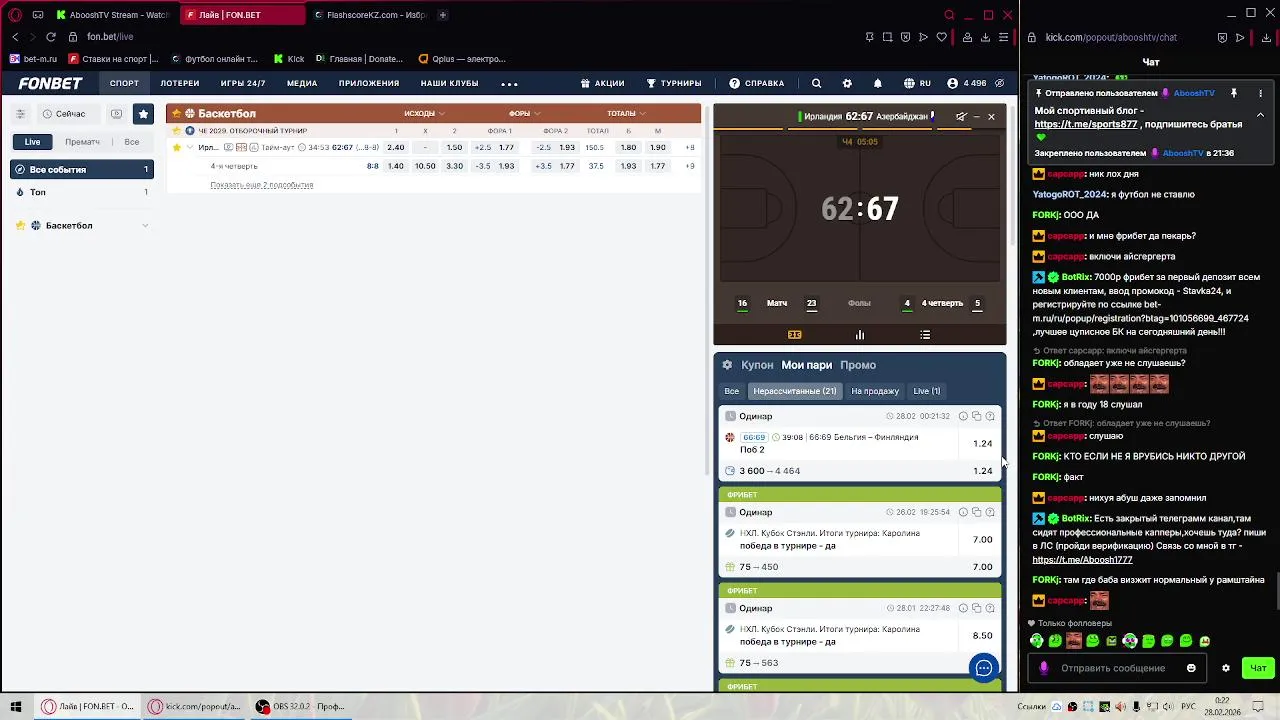Click Показать еще 2 подсобытия link
This screenshot has height=720, width=1280.
[x=262, y=185]
